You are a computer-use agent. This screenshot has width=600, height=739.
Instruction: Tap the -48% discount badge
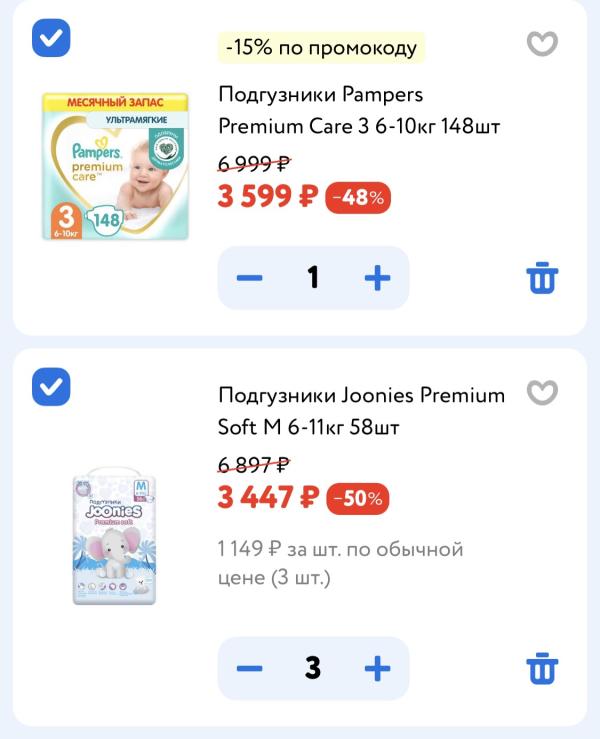click(x=358, y=198)
